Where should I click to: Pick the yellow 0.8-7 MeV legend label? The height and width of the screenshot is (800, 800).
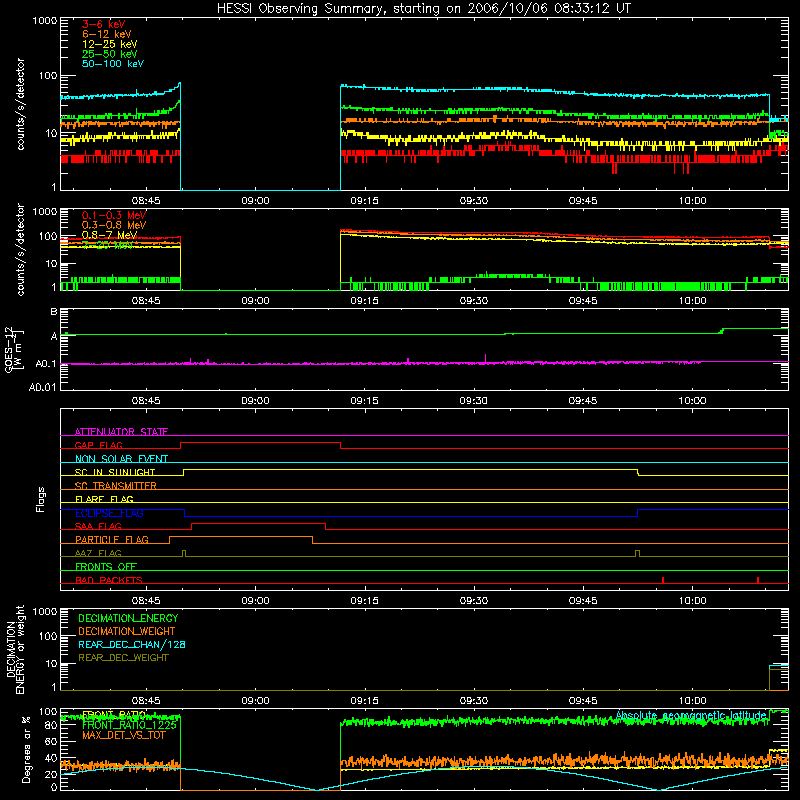[x=110, y=235]
